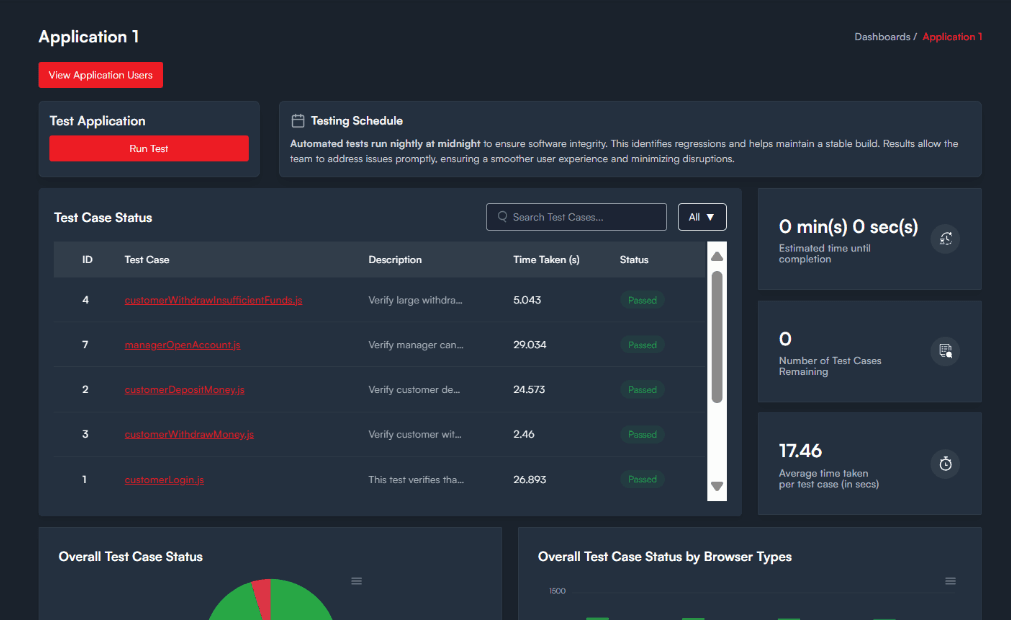Viewport: 1011px width, 620px height.
Task: Click the Status column header
Action: tap(634, 260)
